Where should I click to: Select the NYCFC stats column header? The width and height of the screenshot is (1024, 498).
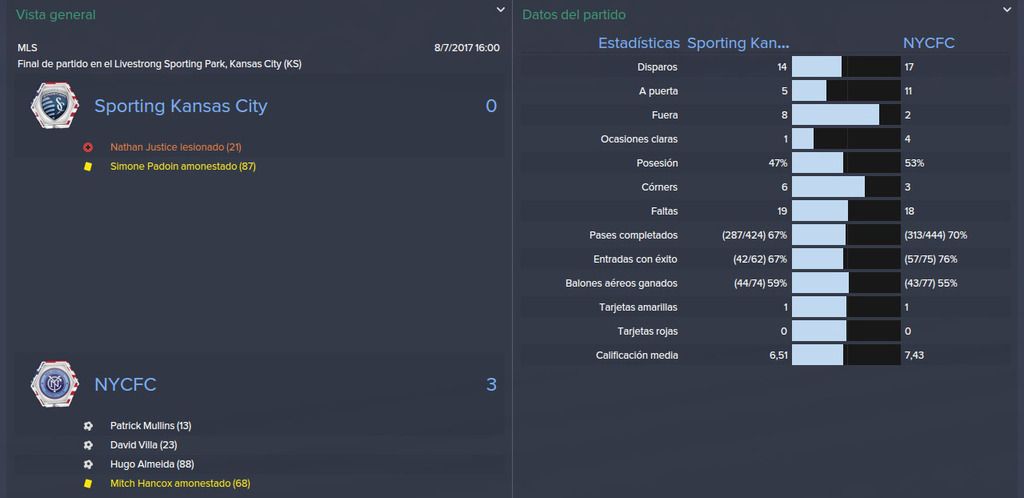coord(929,43)
